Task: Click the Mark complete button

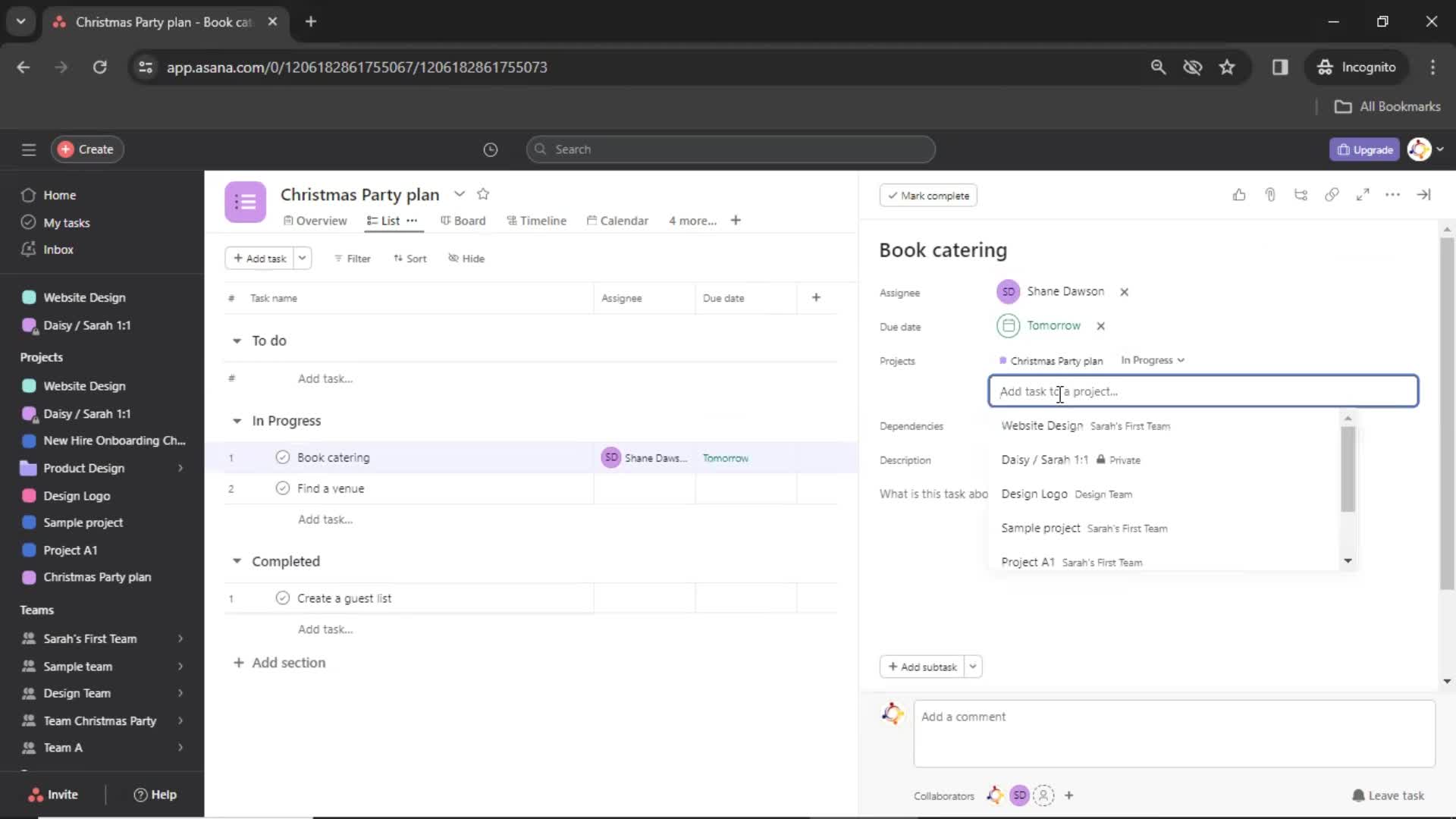Action: [928, 195]
